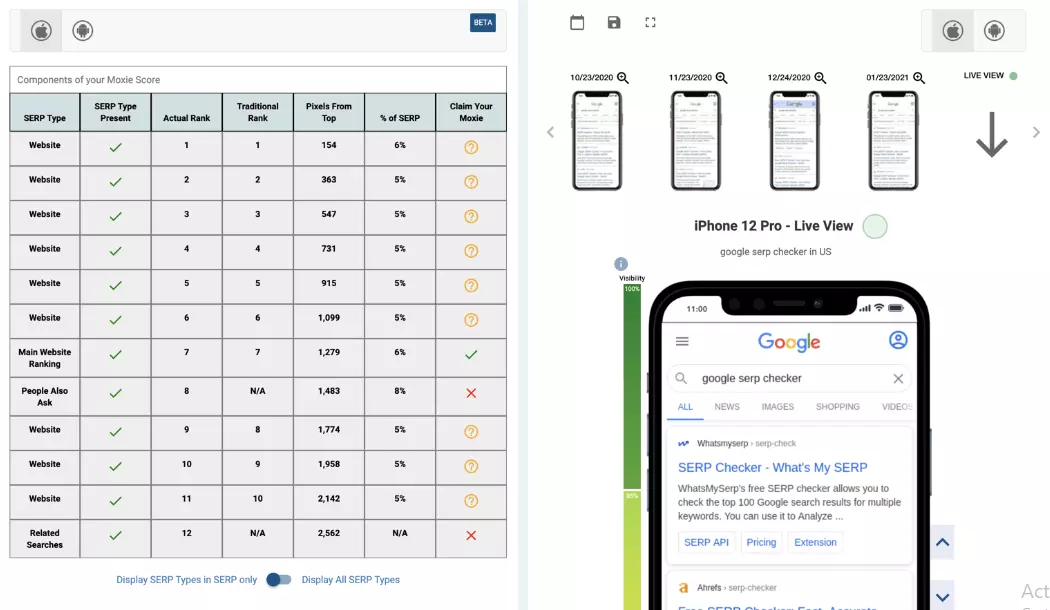This screenshot has width=1050, height=610.
Task: Claim Moxie question icon for rank 10 Website
Action: pos(471,466)
